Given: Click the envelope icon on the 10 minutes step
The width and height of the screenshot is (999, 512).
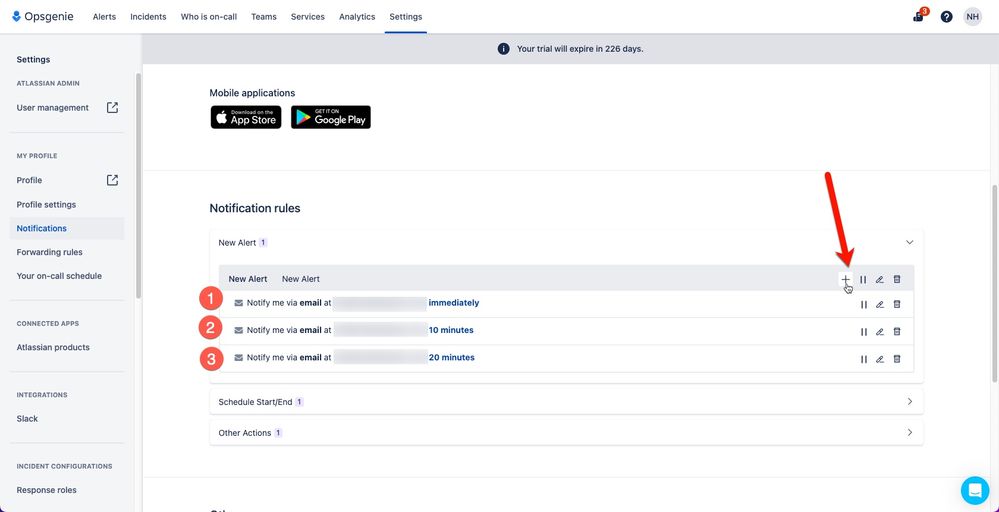Looking at the screenshot, I should (x=239, y=331).
